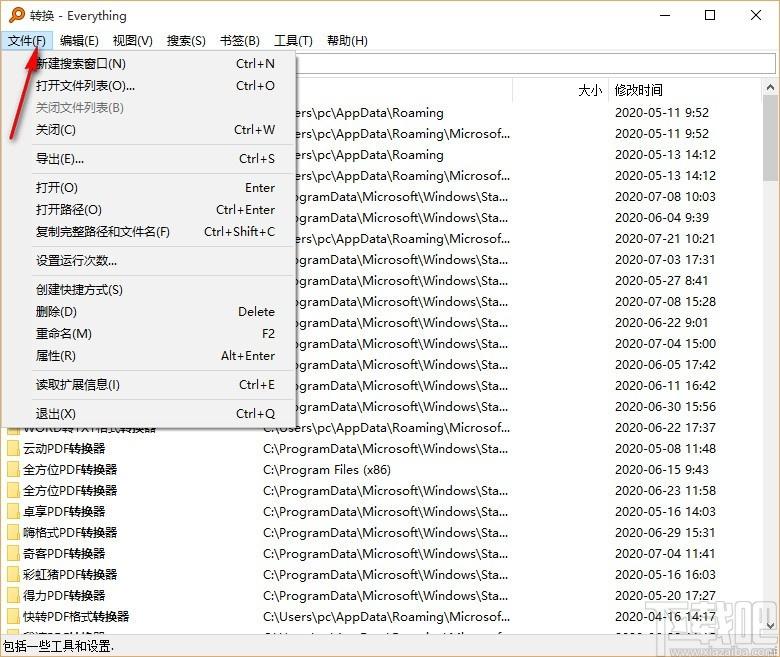Screen dimensions: 780x657
Task: Click folder icon of 嗨格式PDF转换器
Action: (x=13, y=533)
